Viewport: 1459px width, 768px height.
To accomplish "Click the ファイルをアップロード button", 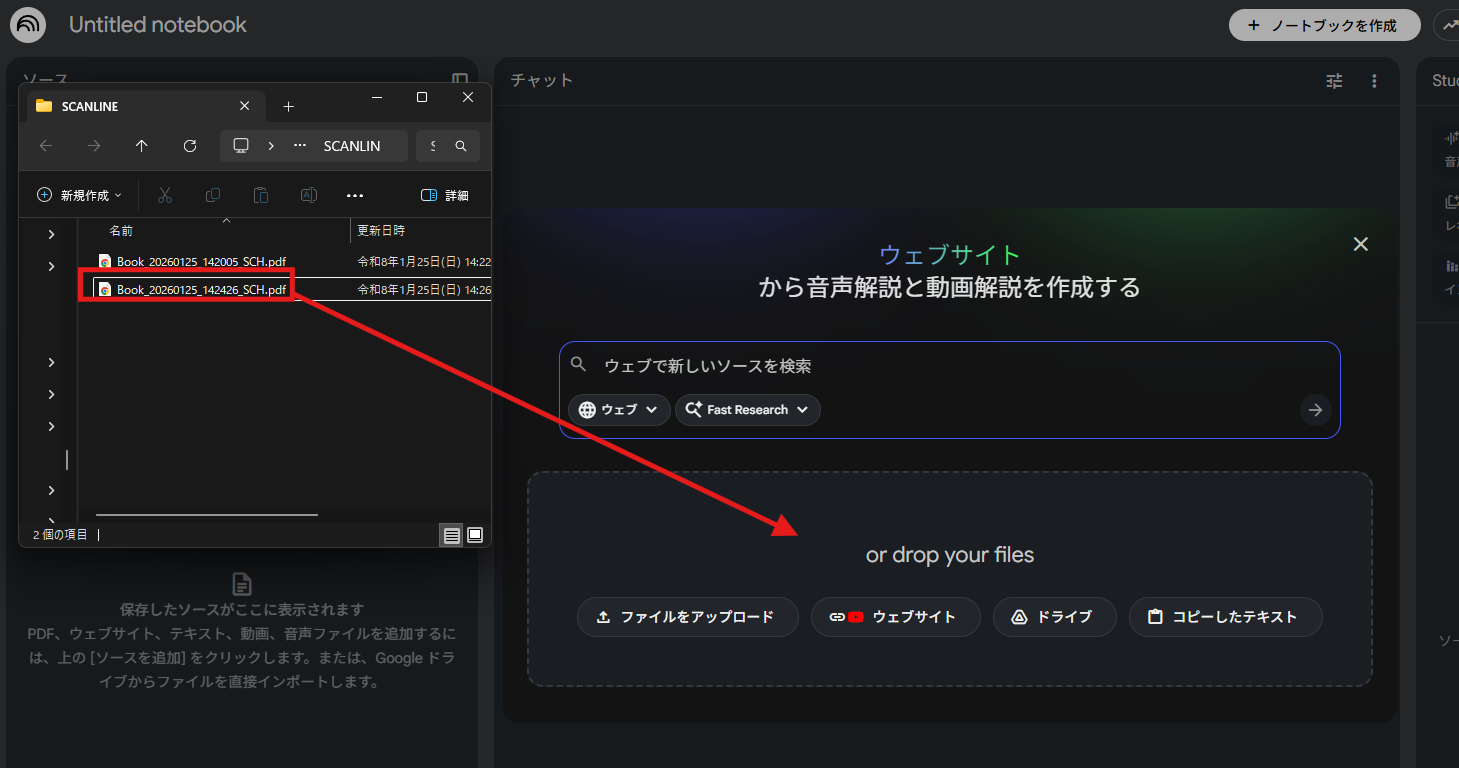I will point(687,617).
